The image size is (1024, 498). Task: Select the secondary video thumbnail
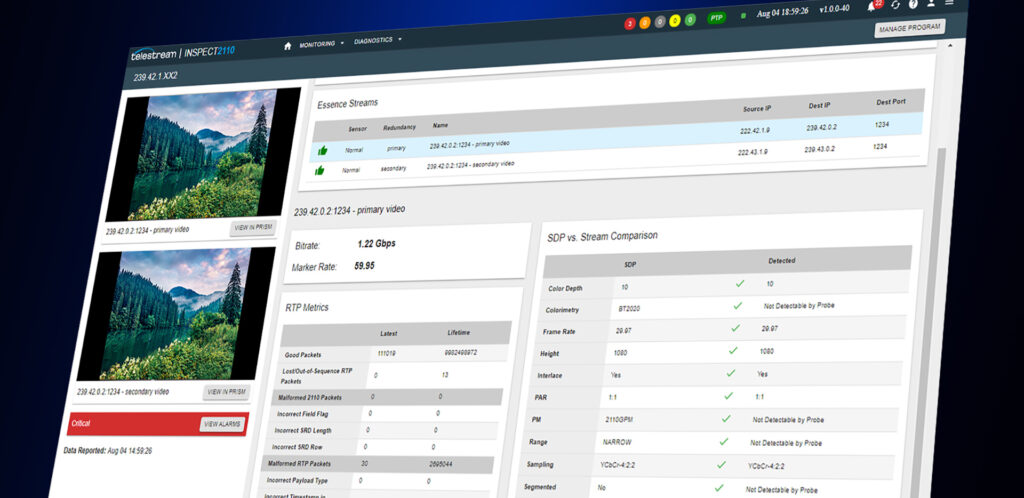click(x=176, y=314)
